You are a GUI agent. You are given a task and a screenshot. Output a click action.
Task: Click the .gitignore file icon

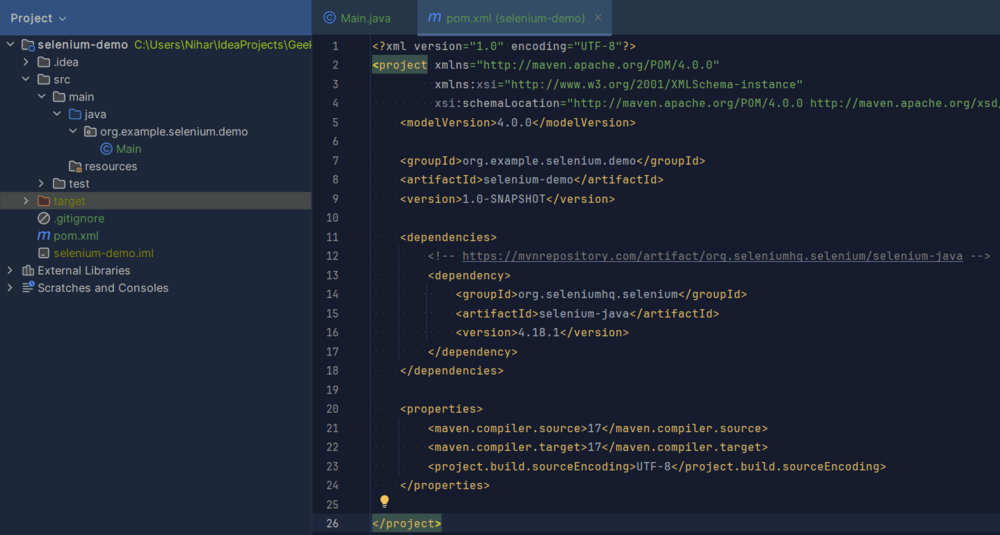click(x=43, y=218)
